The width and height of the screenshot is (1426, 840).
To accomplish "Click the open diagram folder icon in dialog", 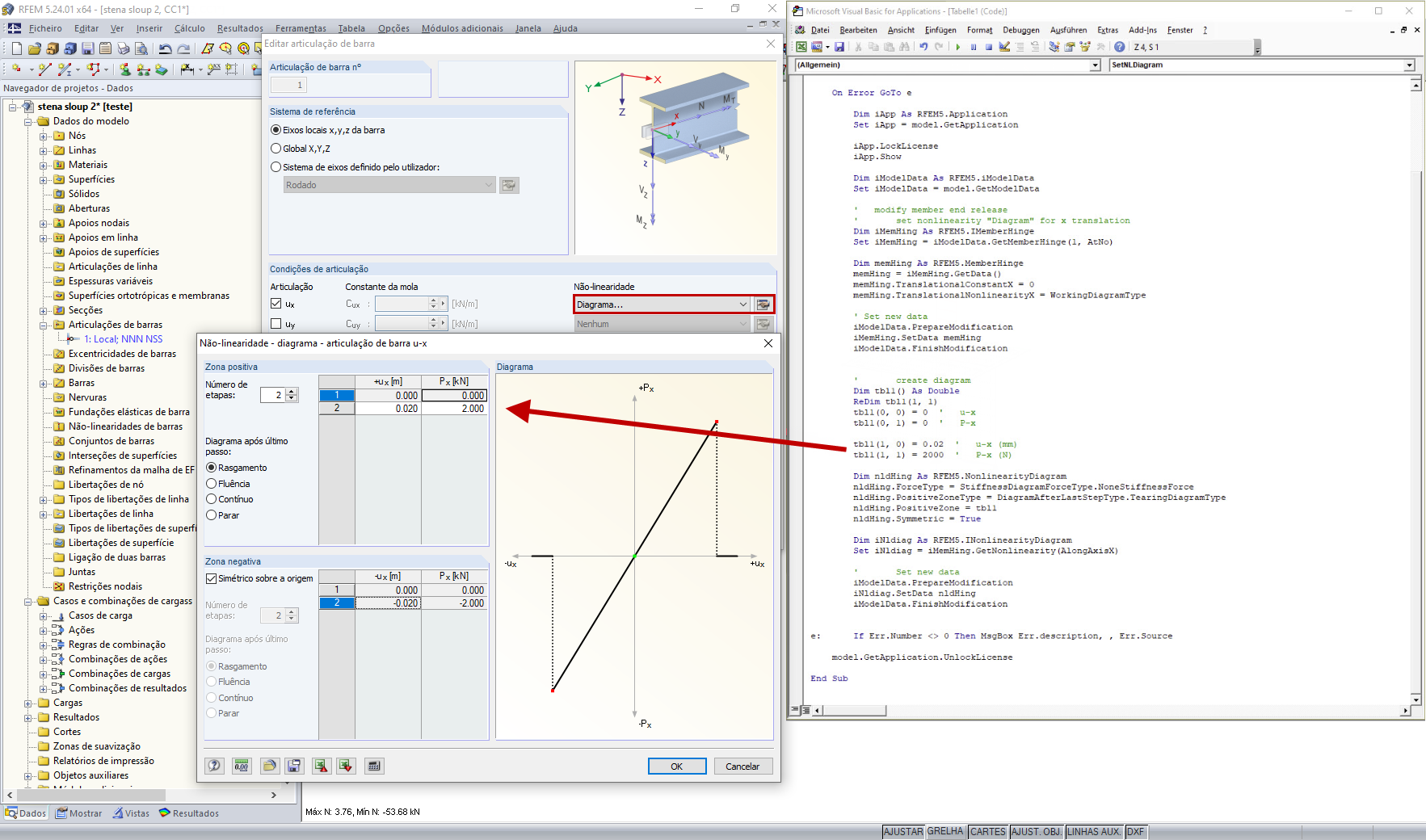I will [270, 766].
